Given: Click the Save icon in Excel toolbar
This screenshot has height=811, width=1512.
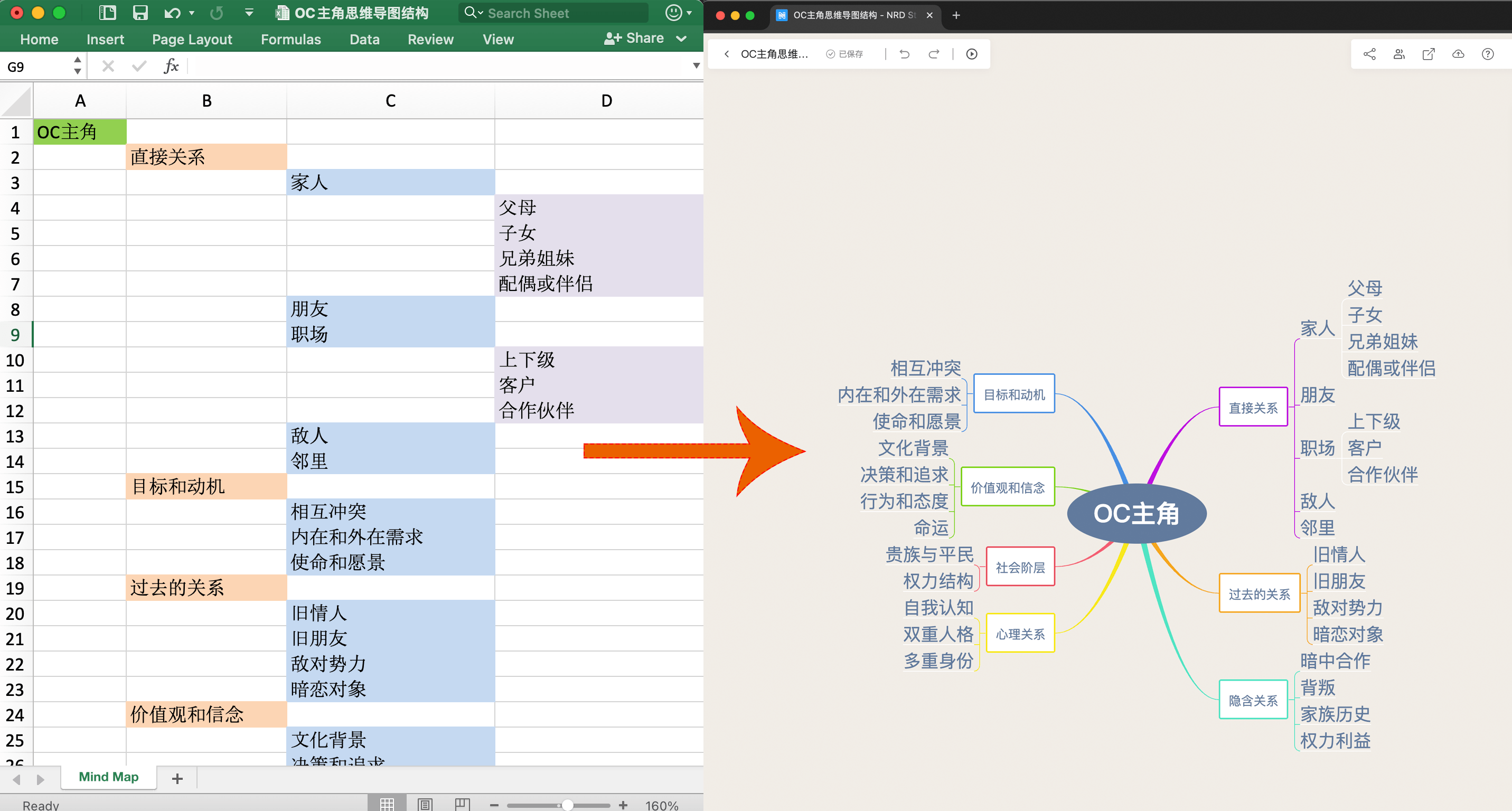Looking at the screenshot, I should click(140, 13).
